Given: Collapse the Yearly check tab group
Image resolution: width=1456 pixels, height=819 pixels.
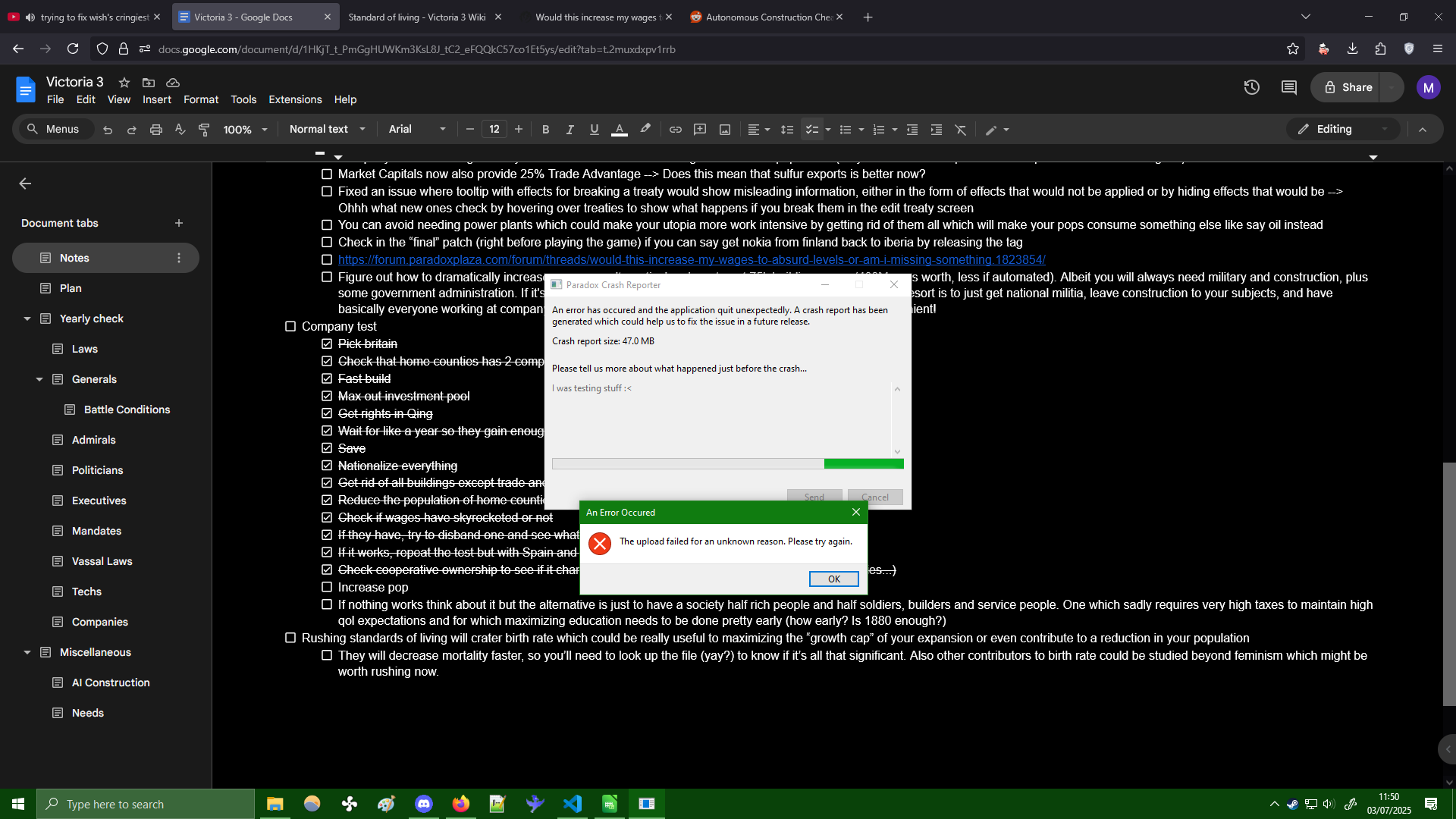Looking at the screenshot, I should pyautogui.click(x=27, y=318).
